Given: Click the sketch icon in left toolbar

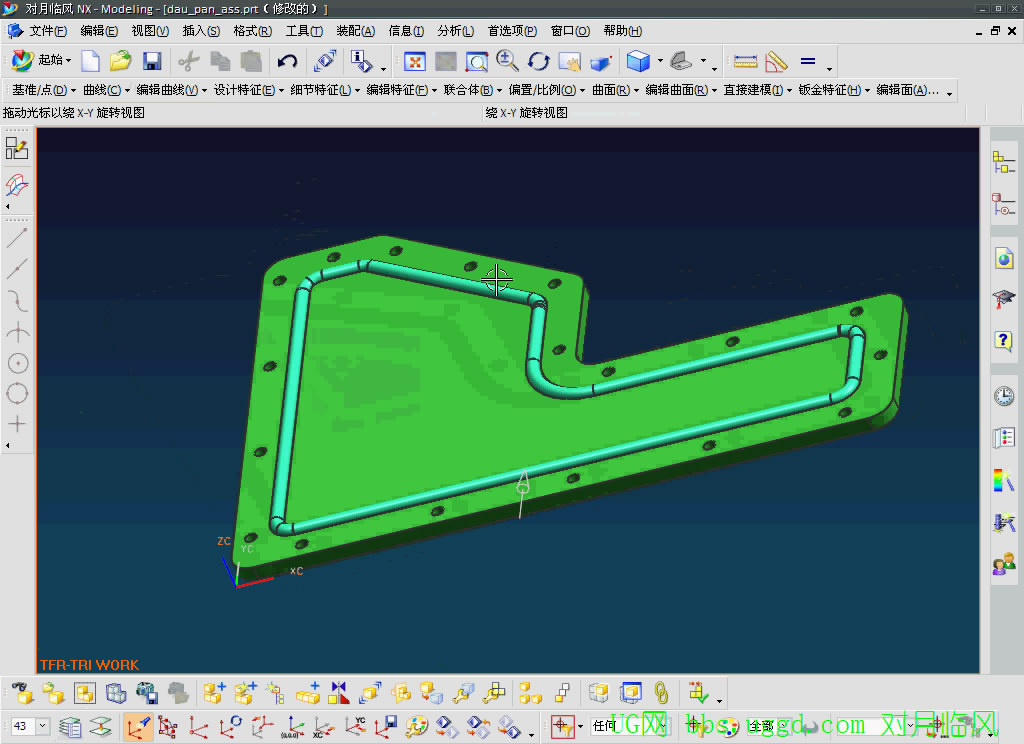Looking at the screenshot, I should pos(17,149).
